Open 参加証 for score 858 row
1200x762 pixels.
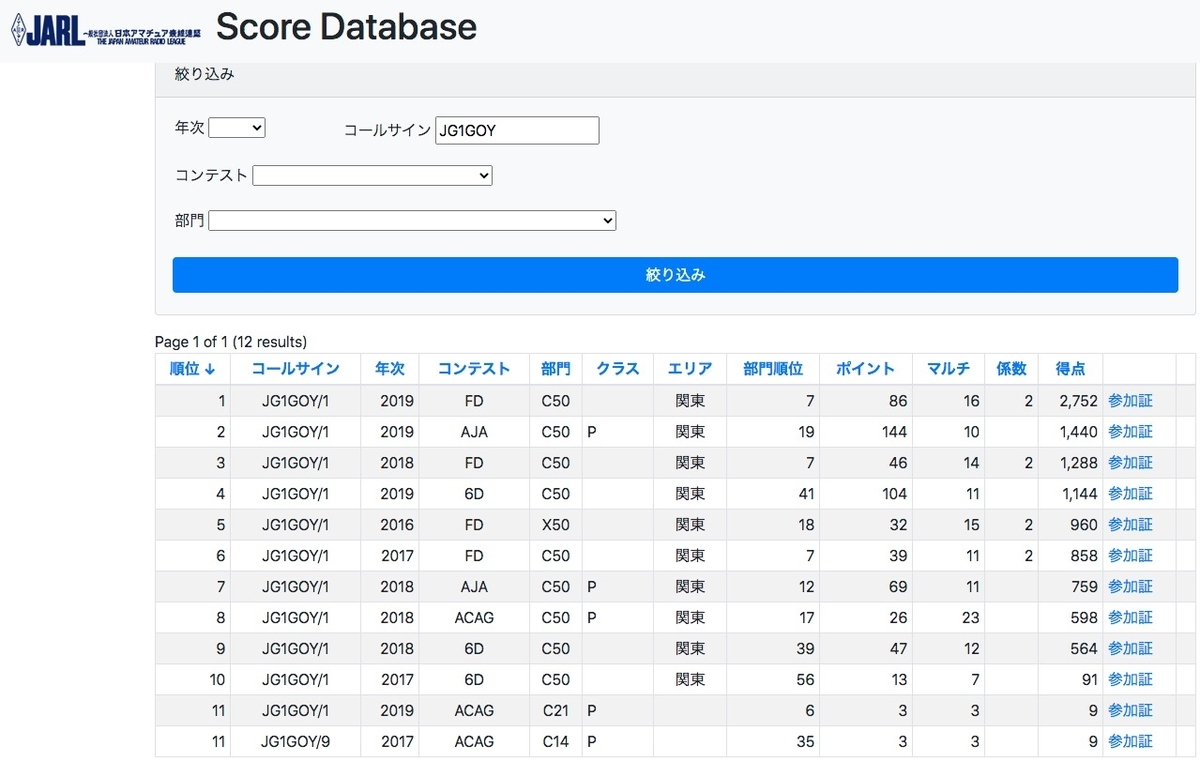1130,556
